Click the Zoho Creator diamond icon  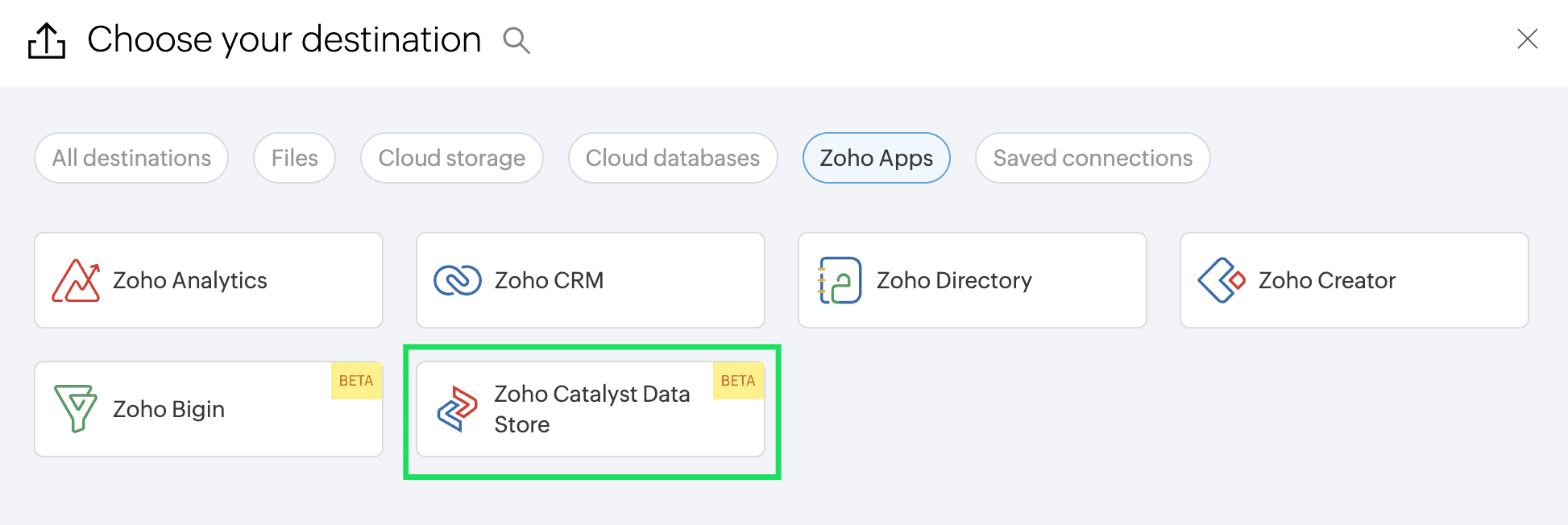point(1222,280)
